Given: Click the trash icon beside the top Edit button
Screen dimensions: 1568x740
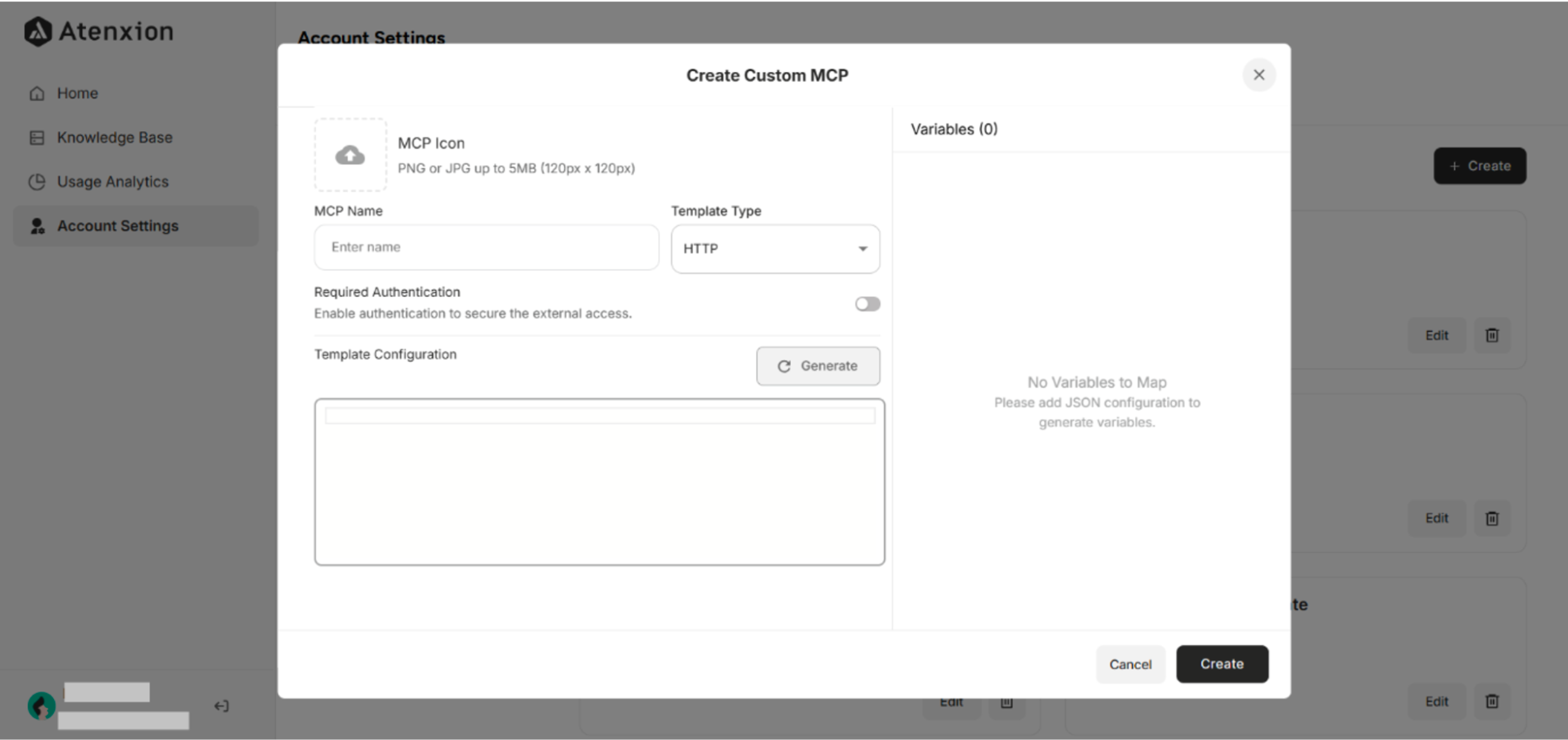Looking at the screenshot, I should [1491, 335].
